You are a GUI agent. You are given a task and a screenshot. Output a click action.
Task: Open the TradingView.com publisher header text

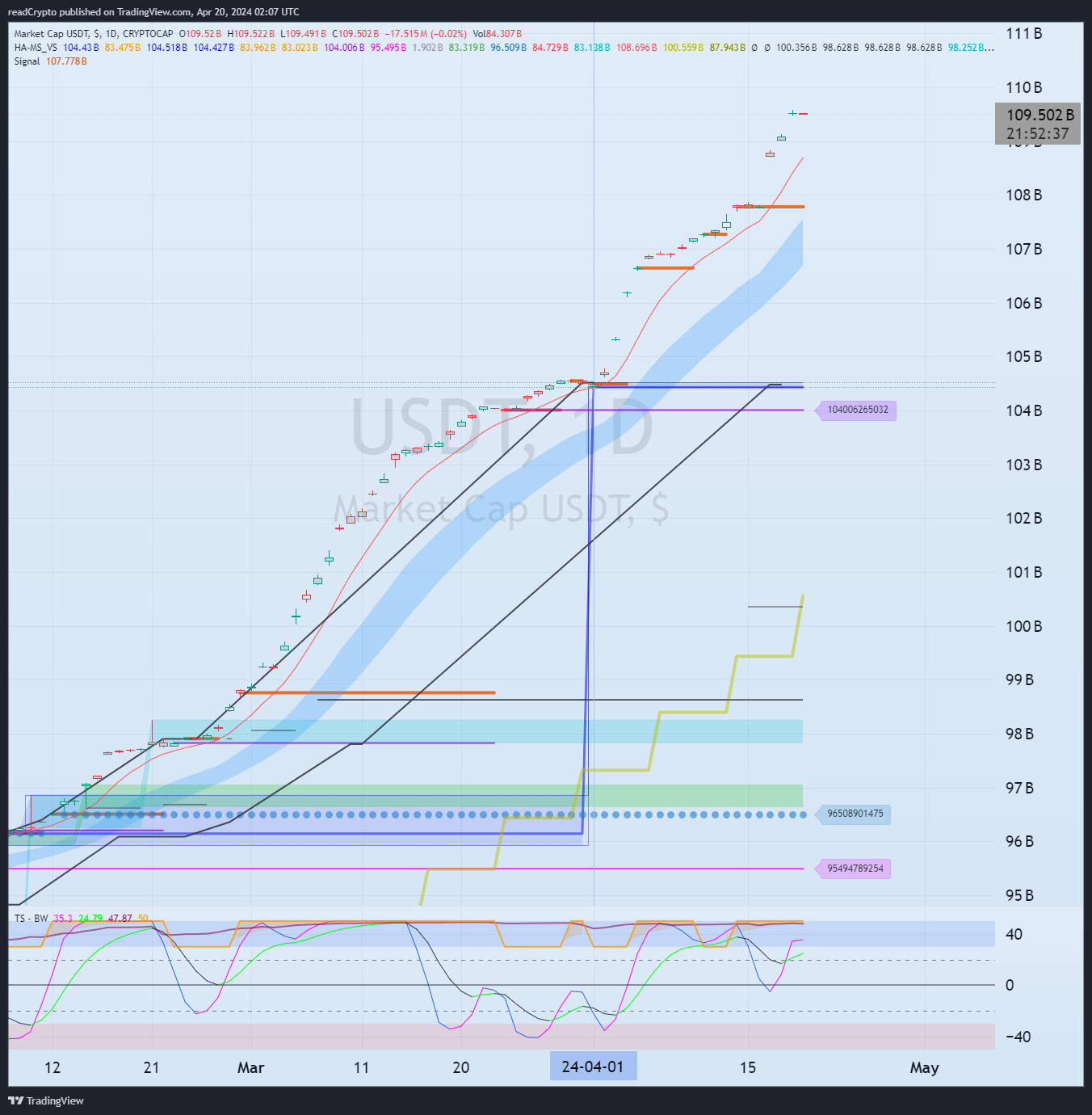click(x=153, y=11)
